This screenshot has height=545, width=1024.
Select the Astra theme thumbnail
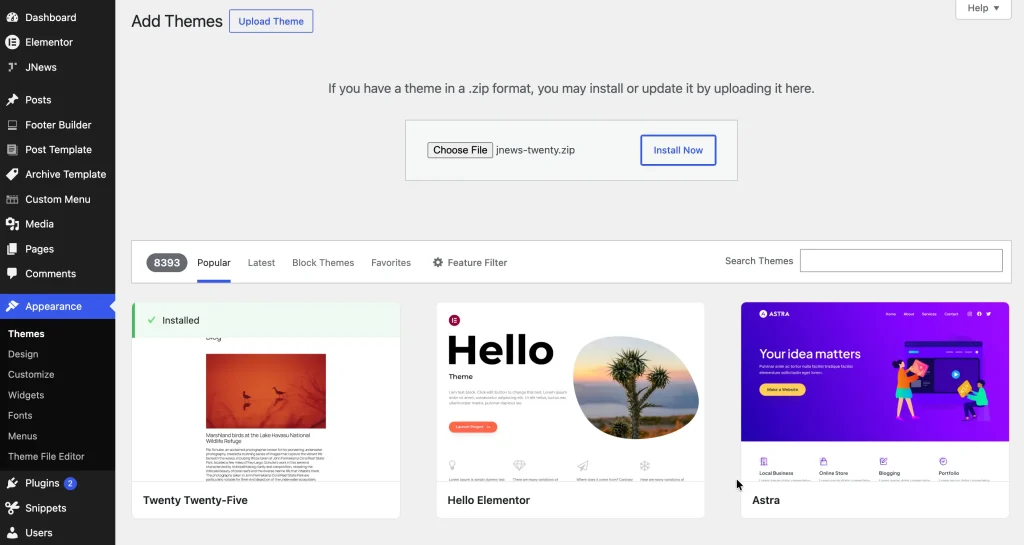874,392
